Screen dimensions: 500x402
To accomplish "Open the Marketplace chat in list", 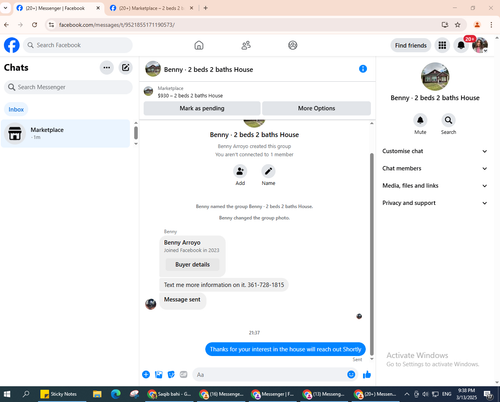I will coord(65,133).
